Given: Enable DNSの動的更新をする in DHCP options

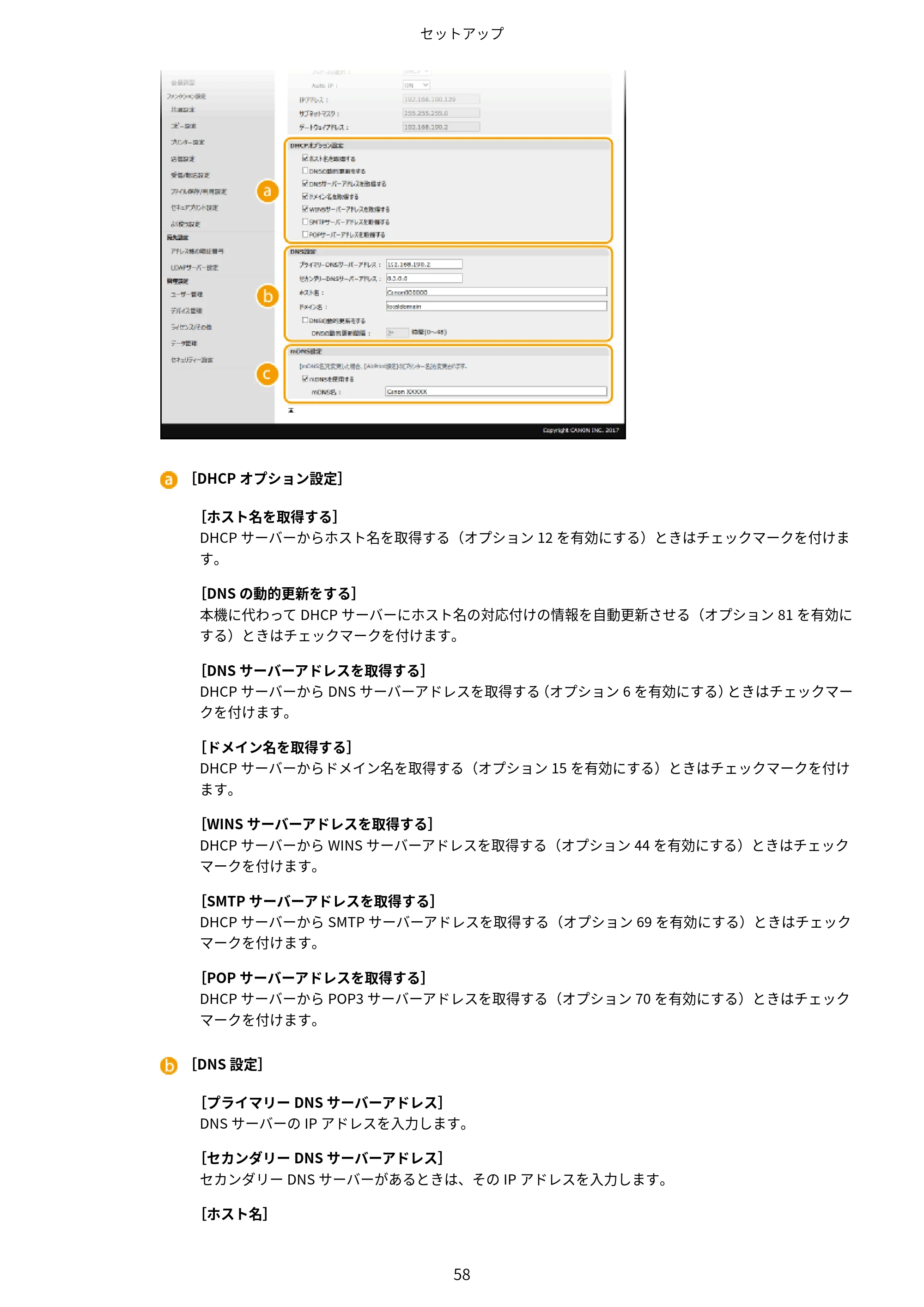Looking at the screenshot, I should [x=305, y=171].
